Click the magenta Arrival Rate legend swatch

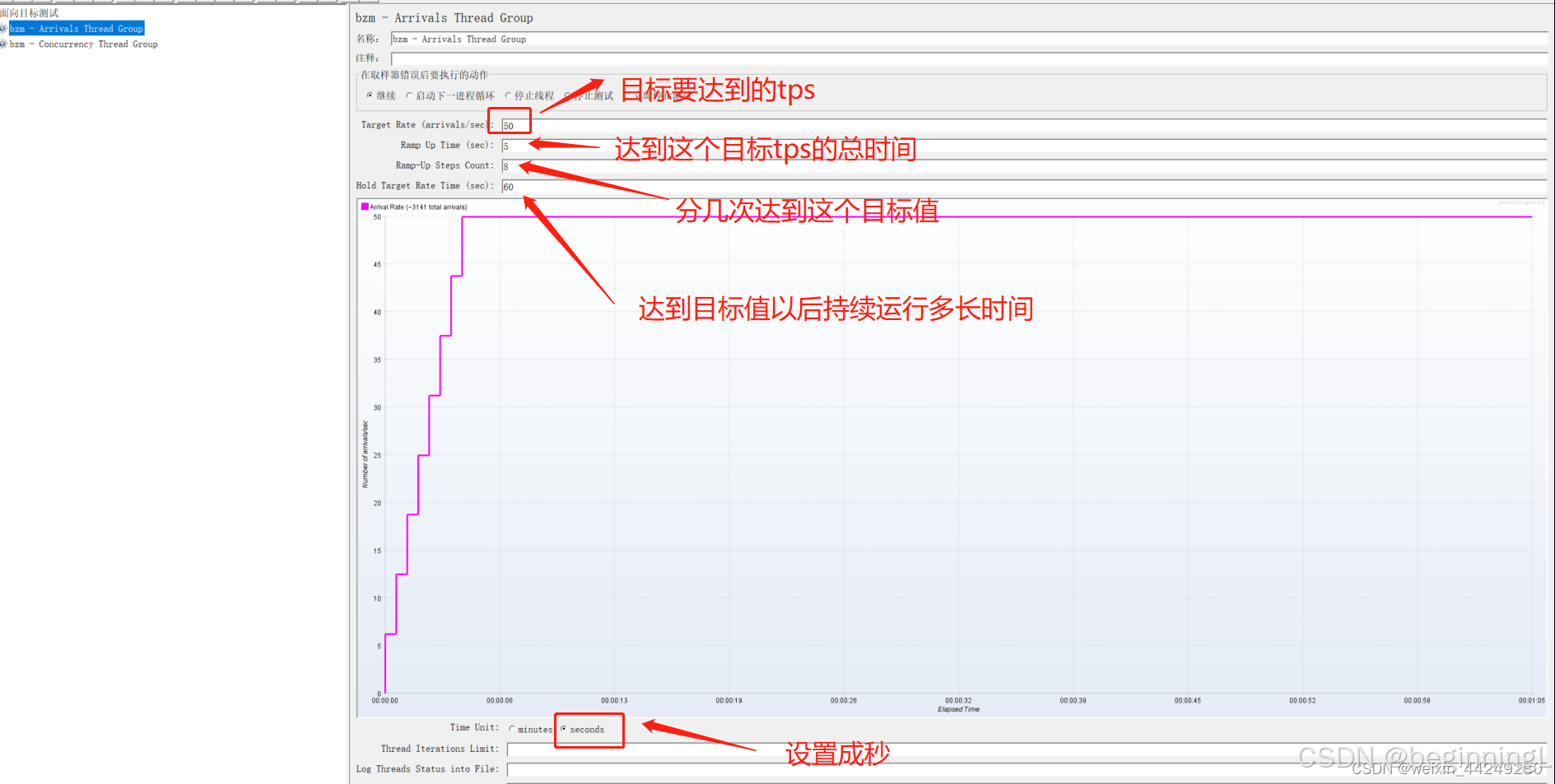coord(365,206)
